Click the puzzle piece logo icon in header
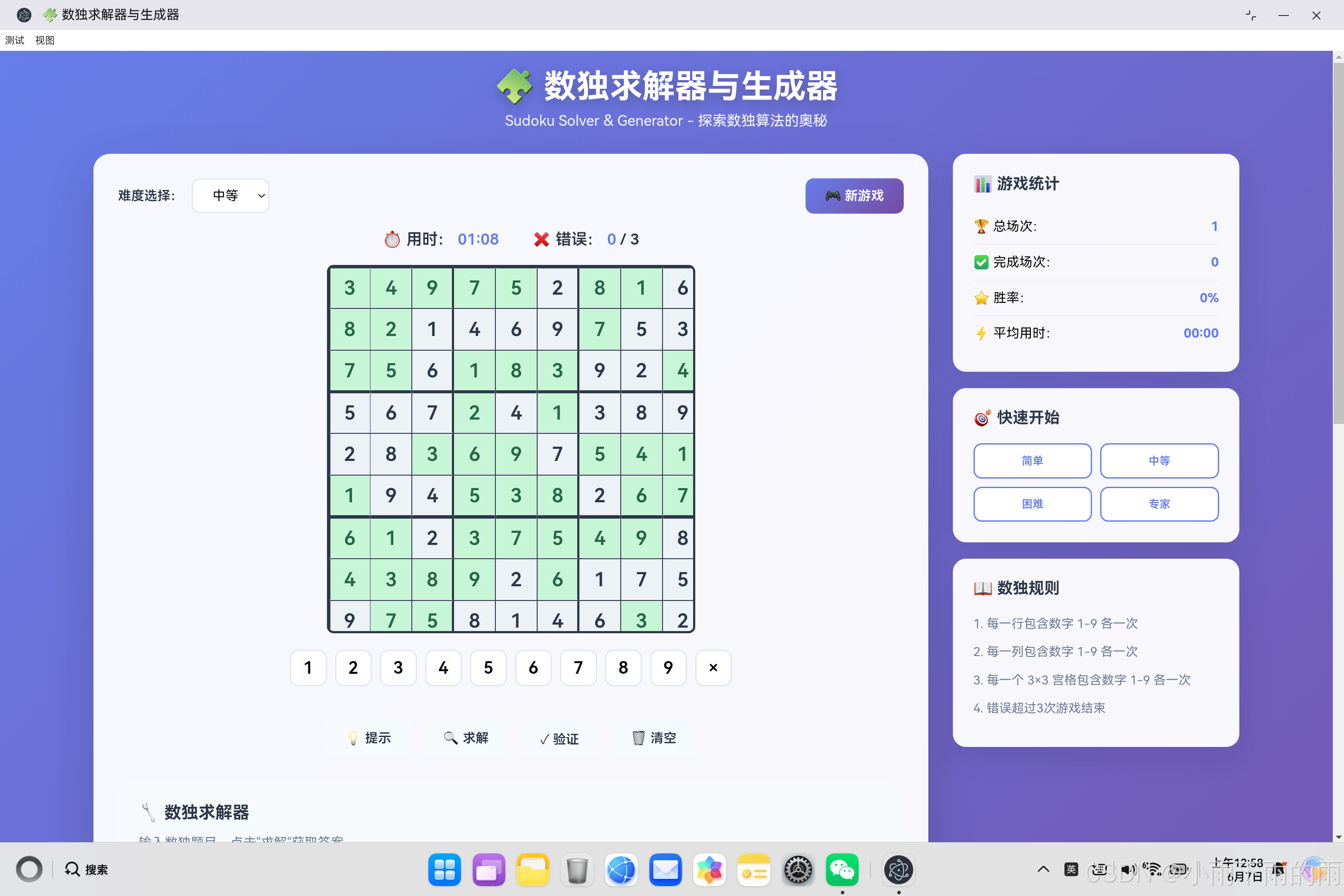The height and width of the screenshot is (896, 1344). 514,86
